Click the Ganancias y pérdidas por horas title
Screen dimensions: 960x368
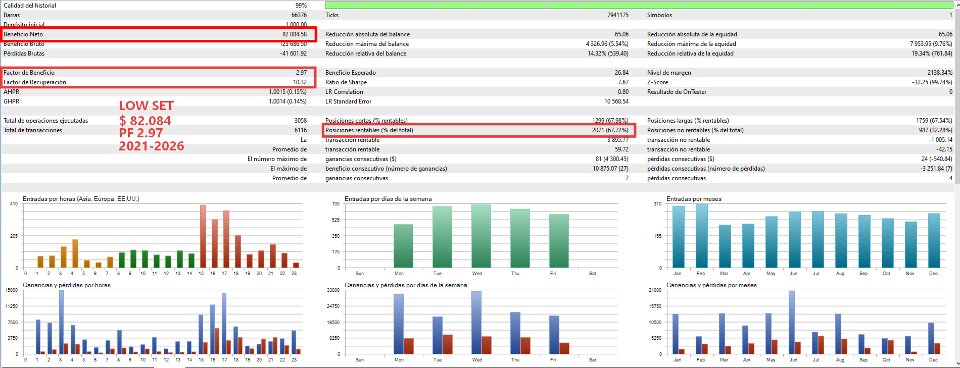coord(67,285)
